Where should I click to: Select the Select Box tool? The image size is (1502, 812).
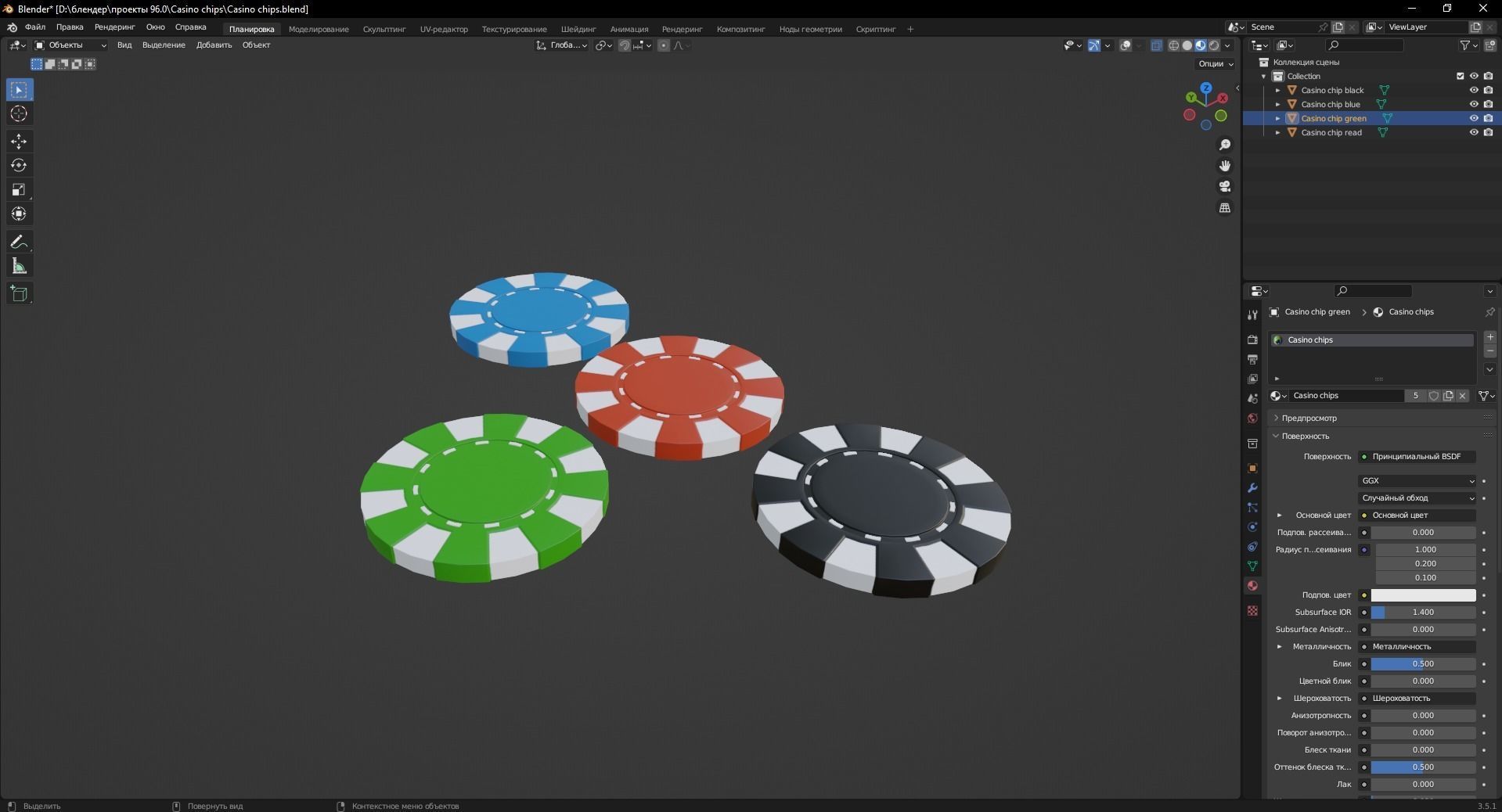point(20,90)
